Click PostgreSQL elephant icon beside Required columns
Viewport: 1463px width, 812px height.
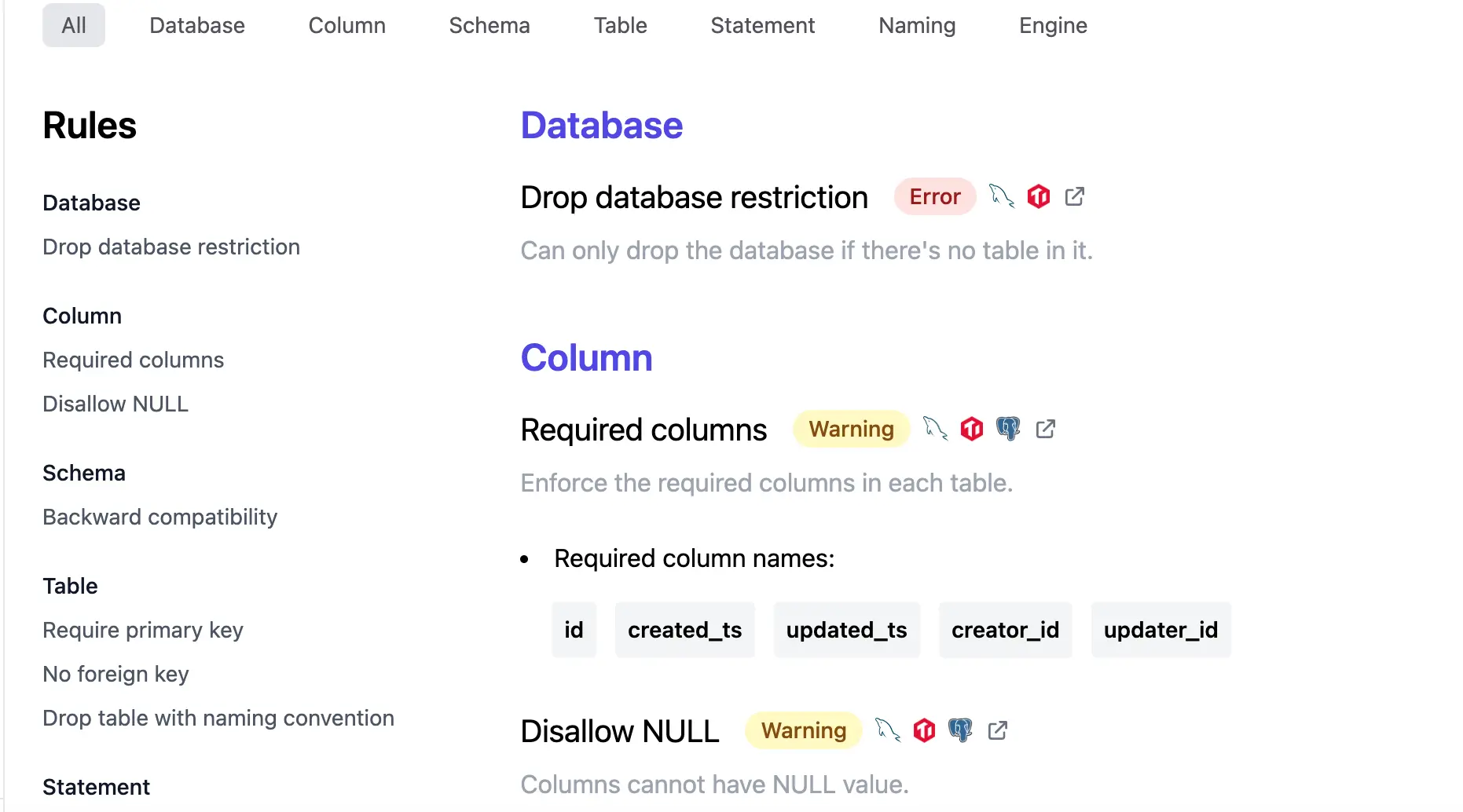point(1008,429)
